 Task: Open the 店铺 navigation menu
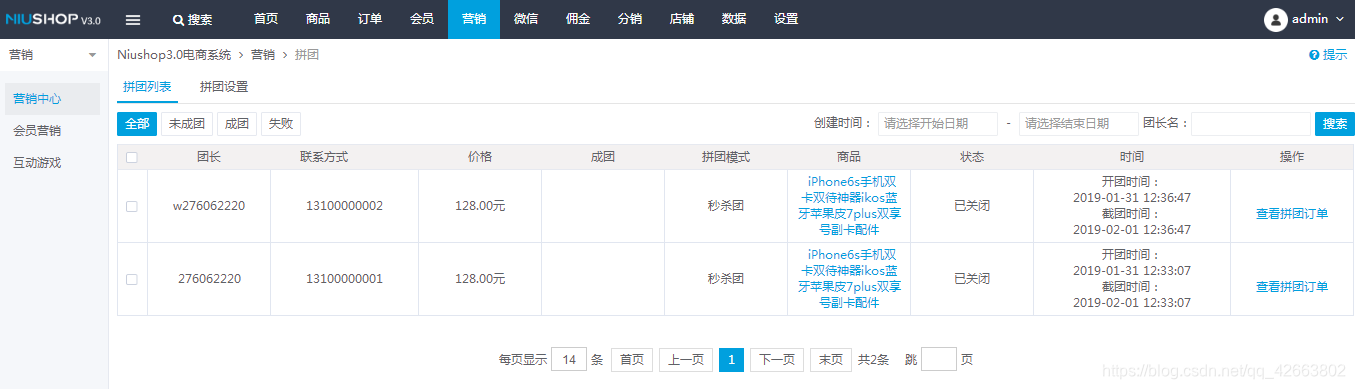[682, 19]
